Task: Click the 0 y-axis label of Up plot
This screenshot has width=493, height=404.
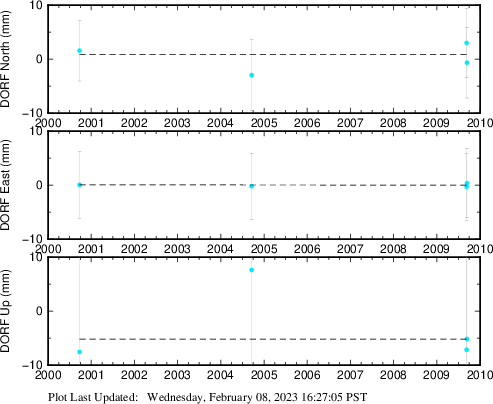Action: point(40,311)
